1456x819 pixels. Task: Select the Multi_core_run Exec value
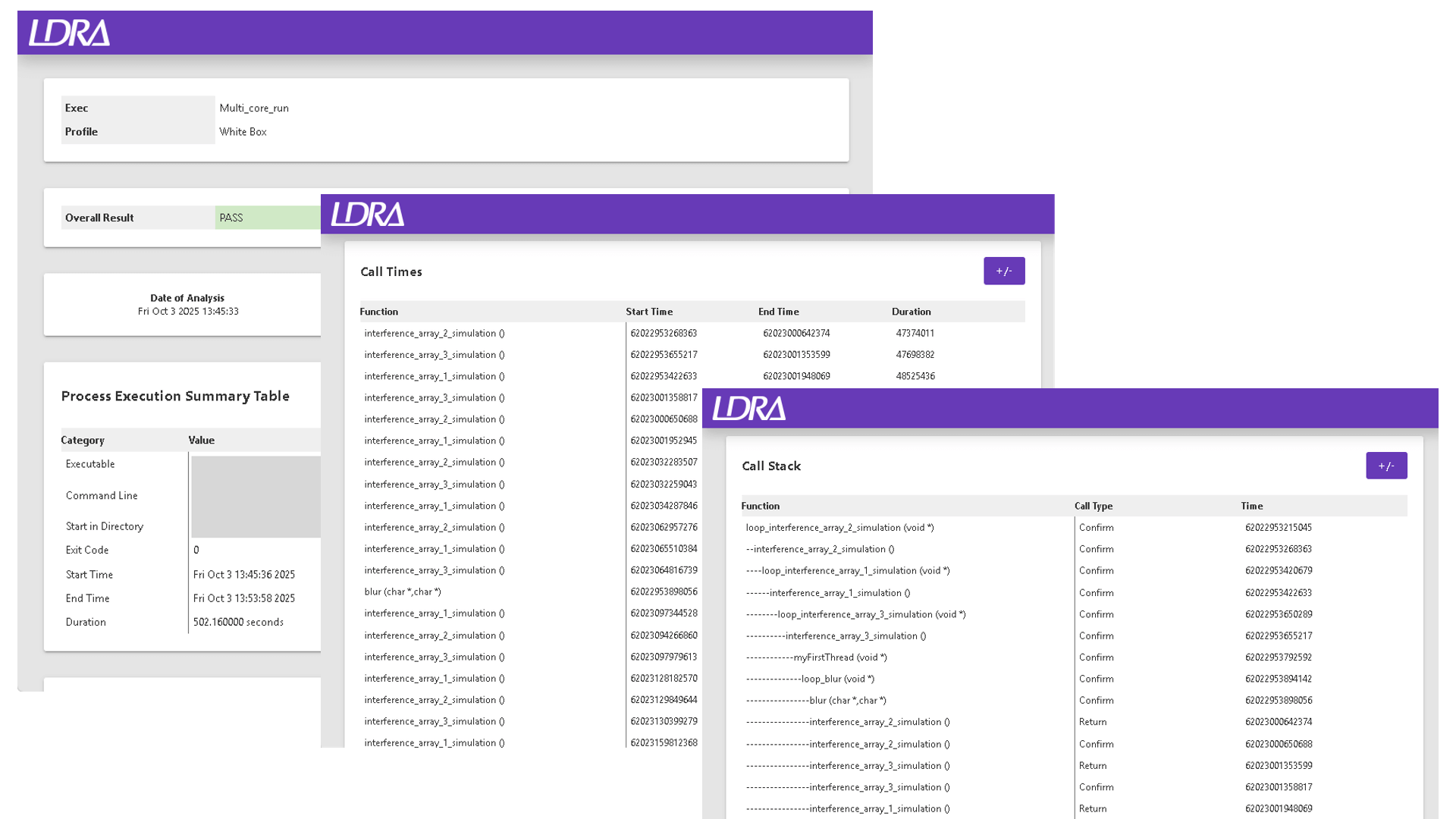click(254, 108)
